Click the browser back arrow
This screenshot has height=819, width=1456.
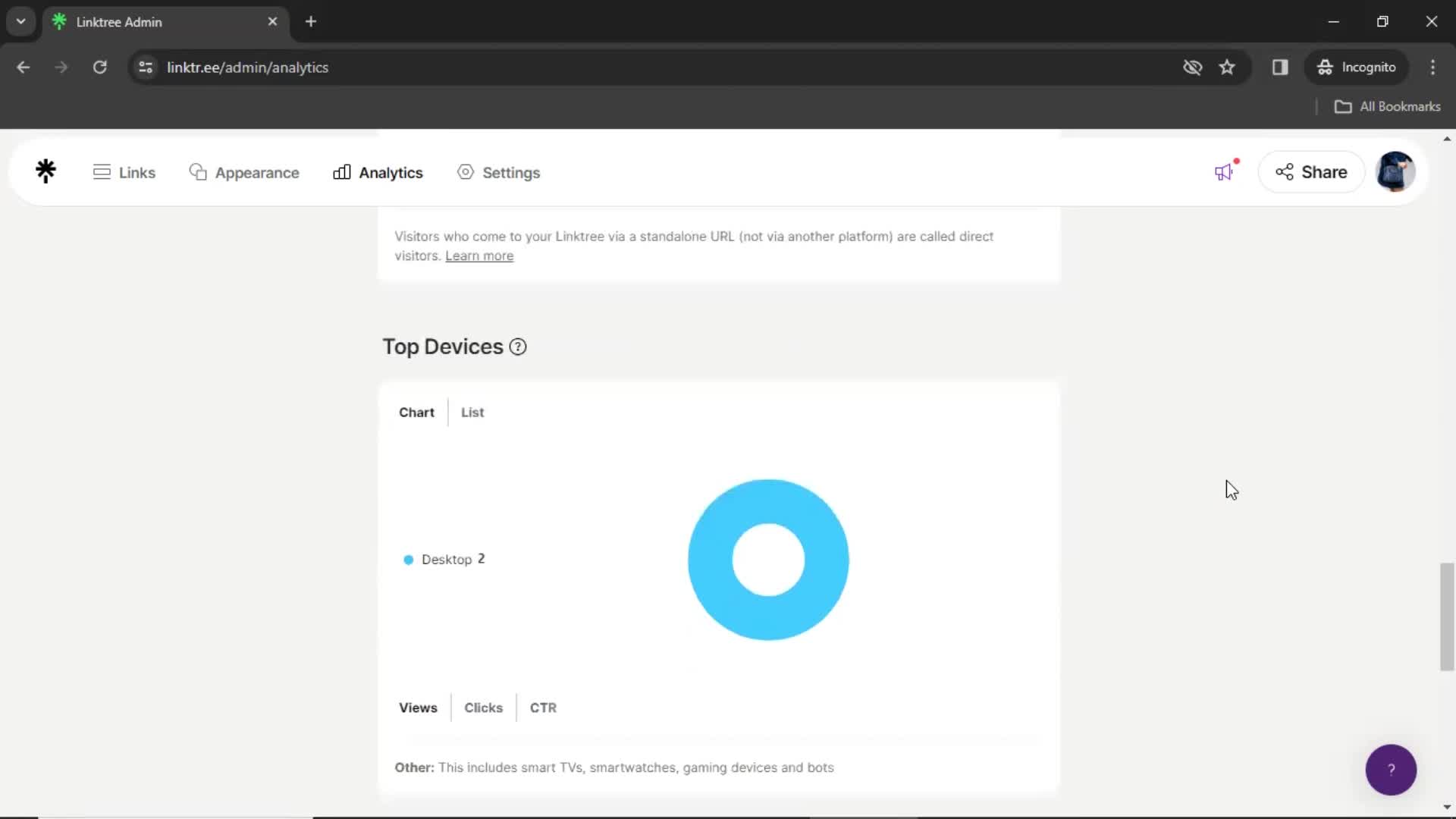click(23, 67)
